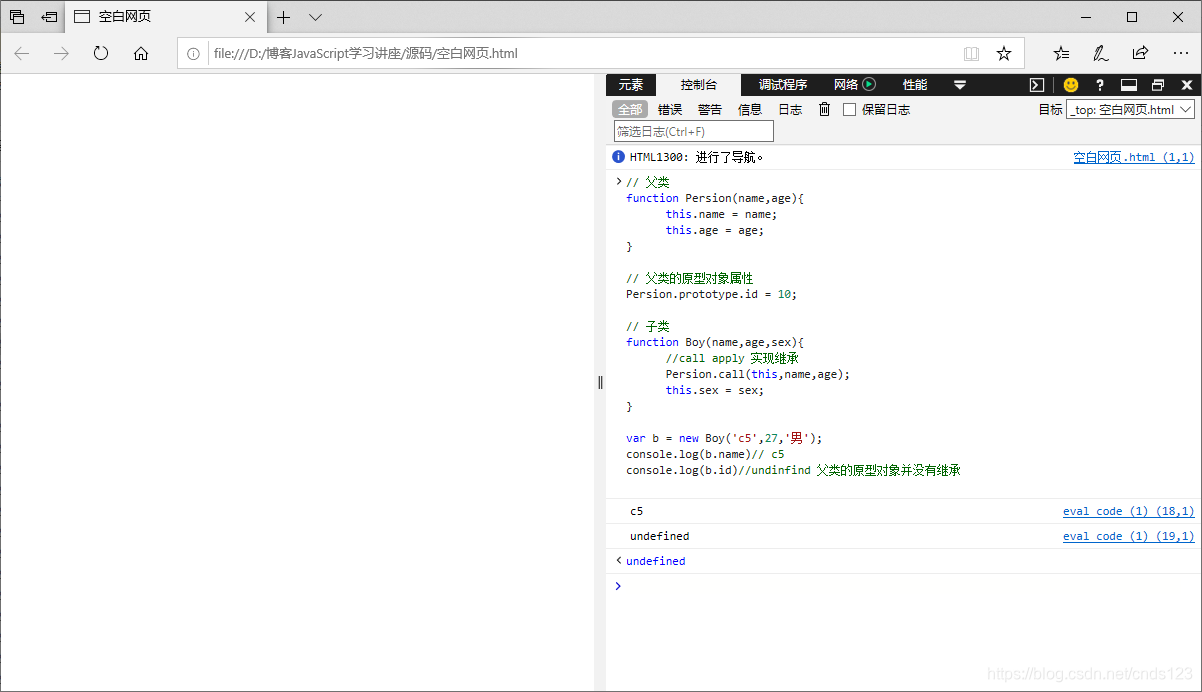Open the 调试程序 tab
Viewport: 1202px width, 692px height.
tap(782, 85)
